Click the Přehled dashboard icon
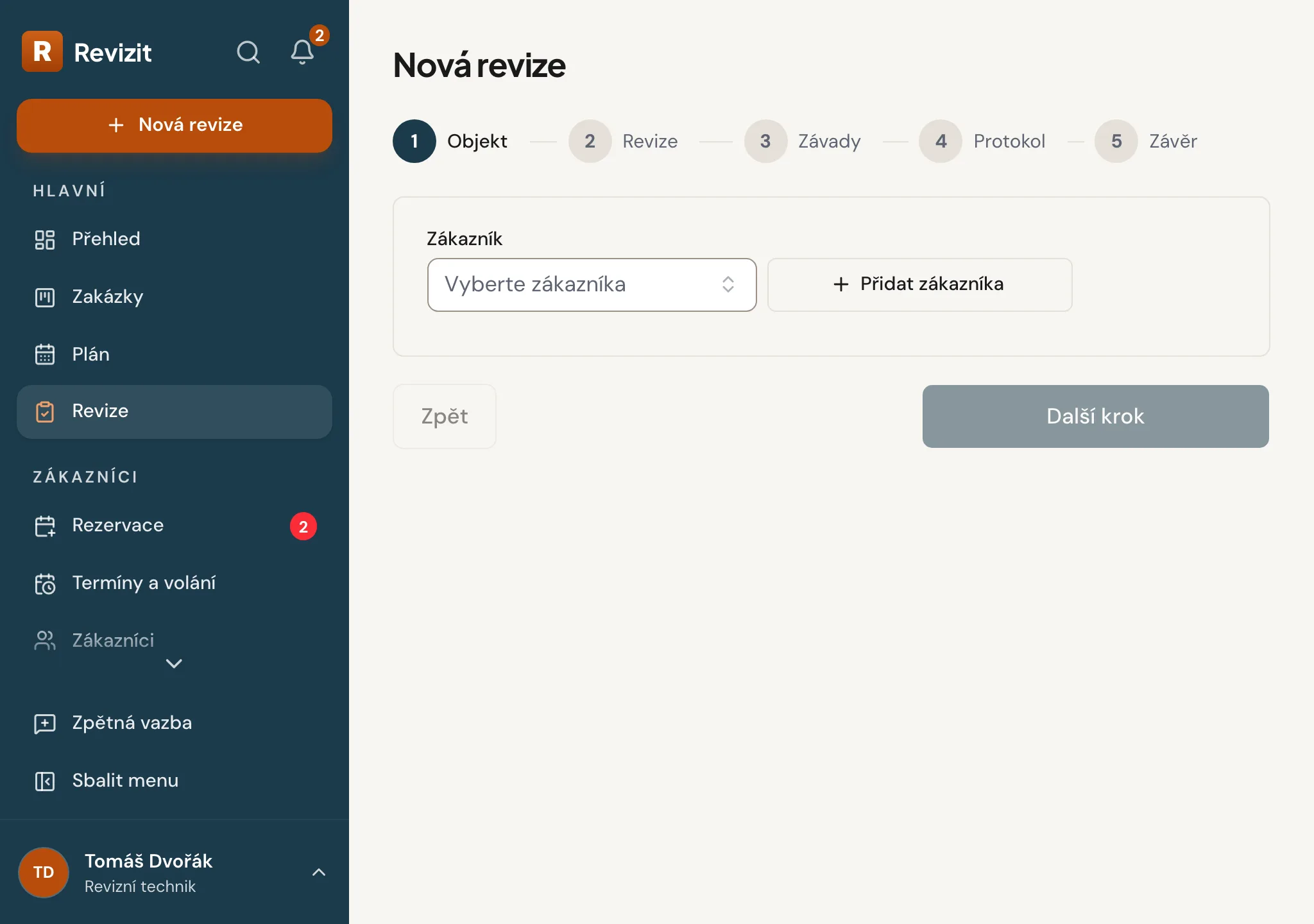Image resolution: width=1314 pixels, height=924 pixels. click(45, 239)
